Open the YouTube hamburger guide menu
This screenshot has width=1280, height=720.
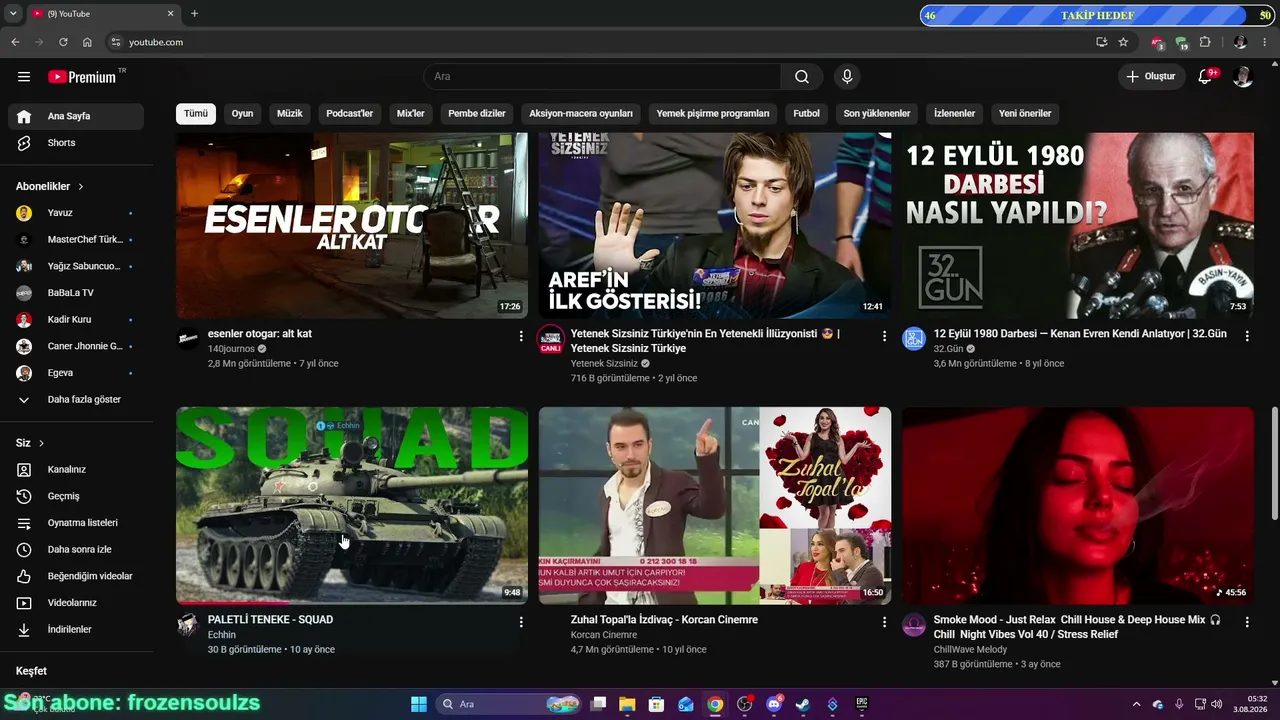(x=24, y=77)
